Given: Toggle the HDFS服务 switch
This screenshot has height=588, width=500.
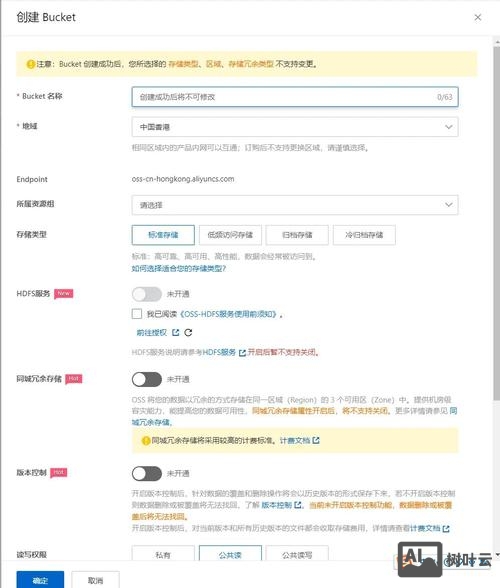Looking at the screenshot, I should 147,294.
